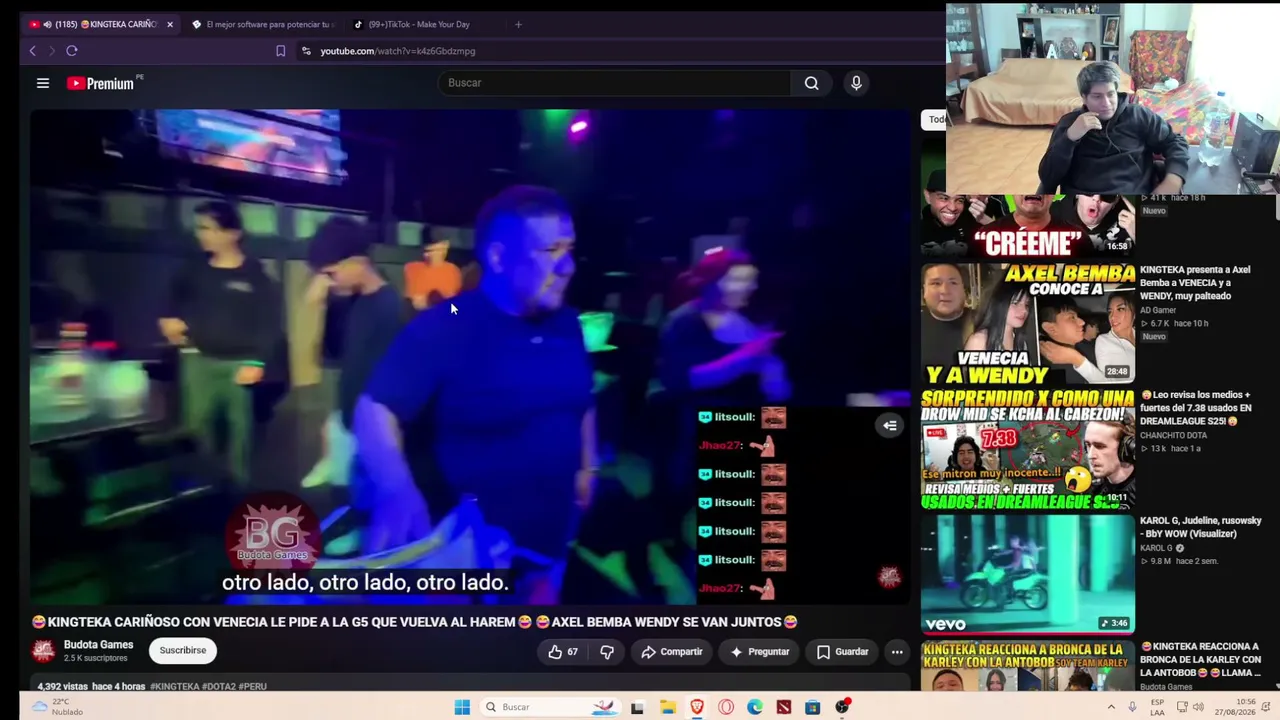Open a new browser tab

click(518, 24)
